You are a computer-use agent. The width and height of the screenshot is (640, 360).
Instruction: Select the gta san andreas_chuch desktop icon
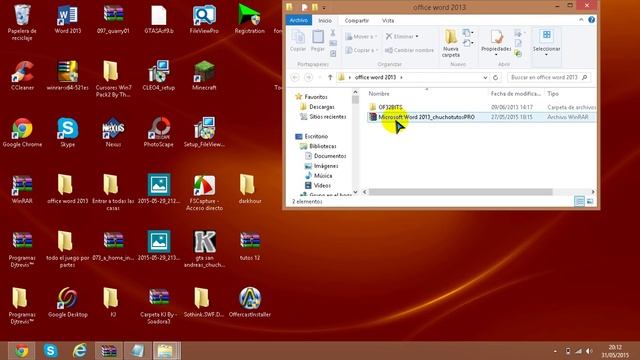[x=204, y=249]
